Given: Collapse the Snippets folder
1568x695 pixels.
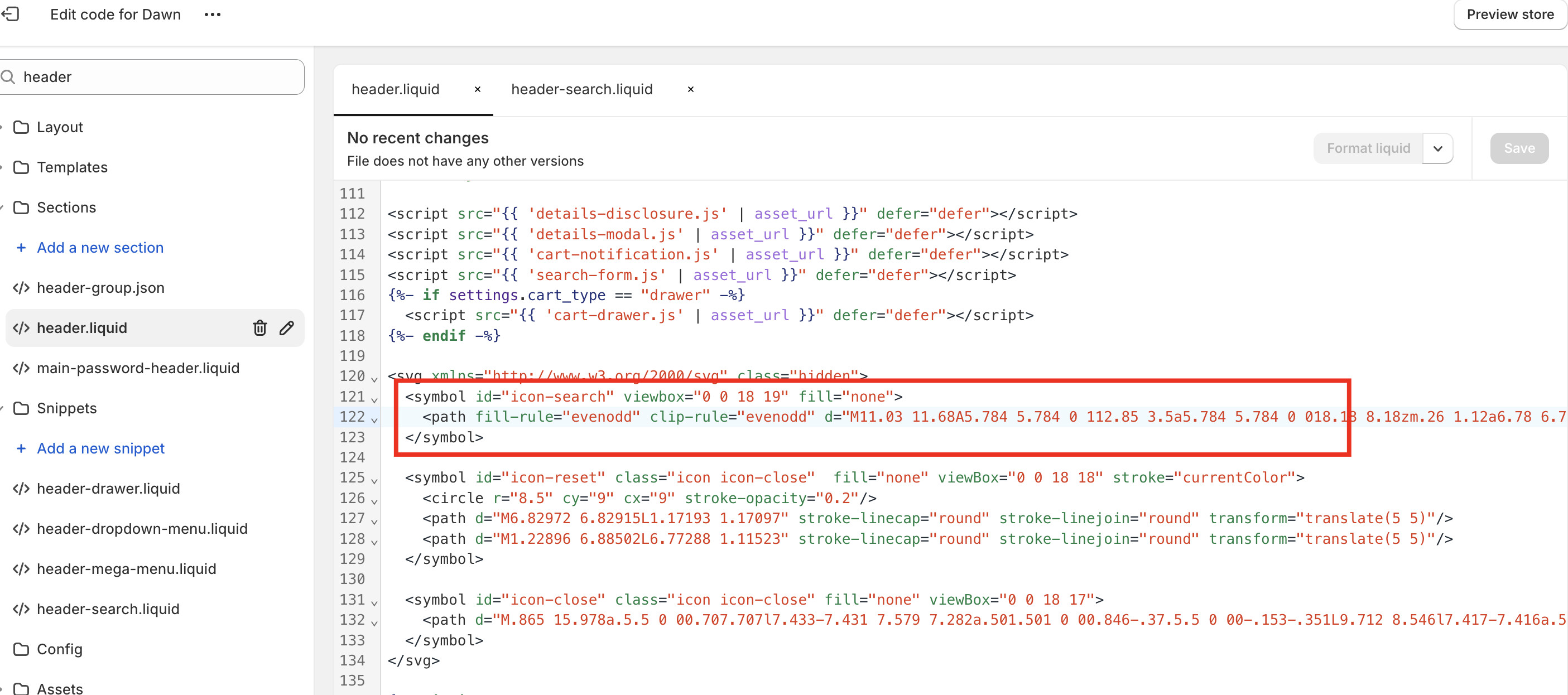Looking at the screenshot, I should 66,408.
